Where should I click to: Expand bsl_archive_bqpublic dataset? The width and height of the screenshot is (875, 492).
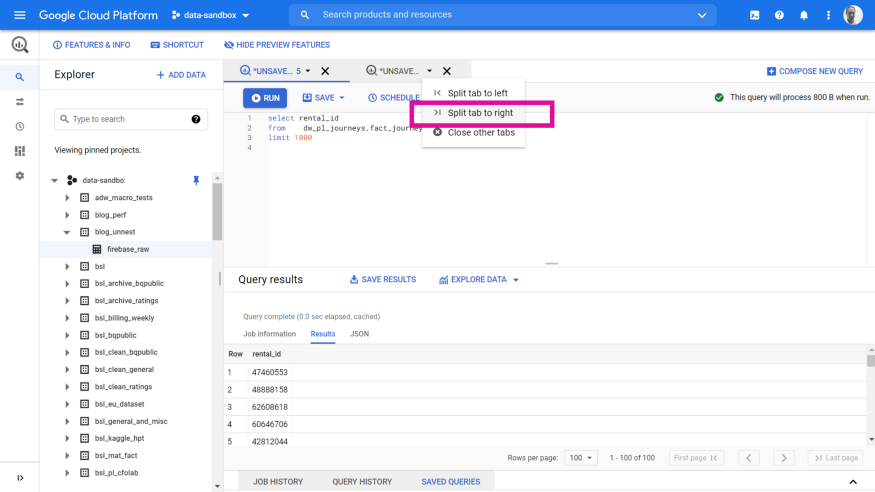click(x=67, y=283)
